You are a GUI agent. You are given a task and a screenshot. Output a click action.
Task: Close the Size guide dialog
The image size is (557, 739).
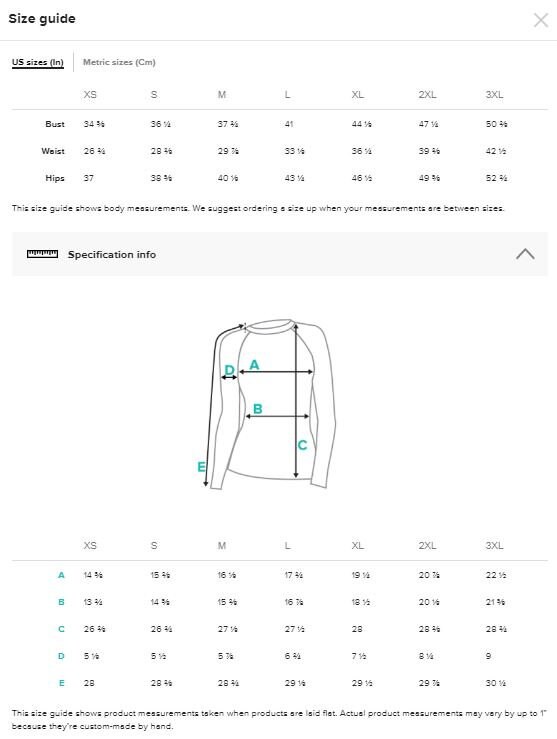(541, 20)
